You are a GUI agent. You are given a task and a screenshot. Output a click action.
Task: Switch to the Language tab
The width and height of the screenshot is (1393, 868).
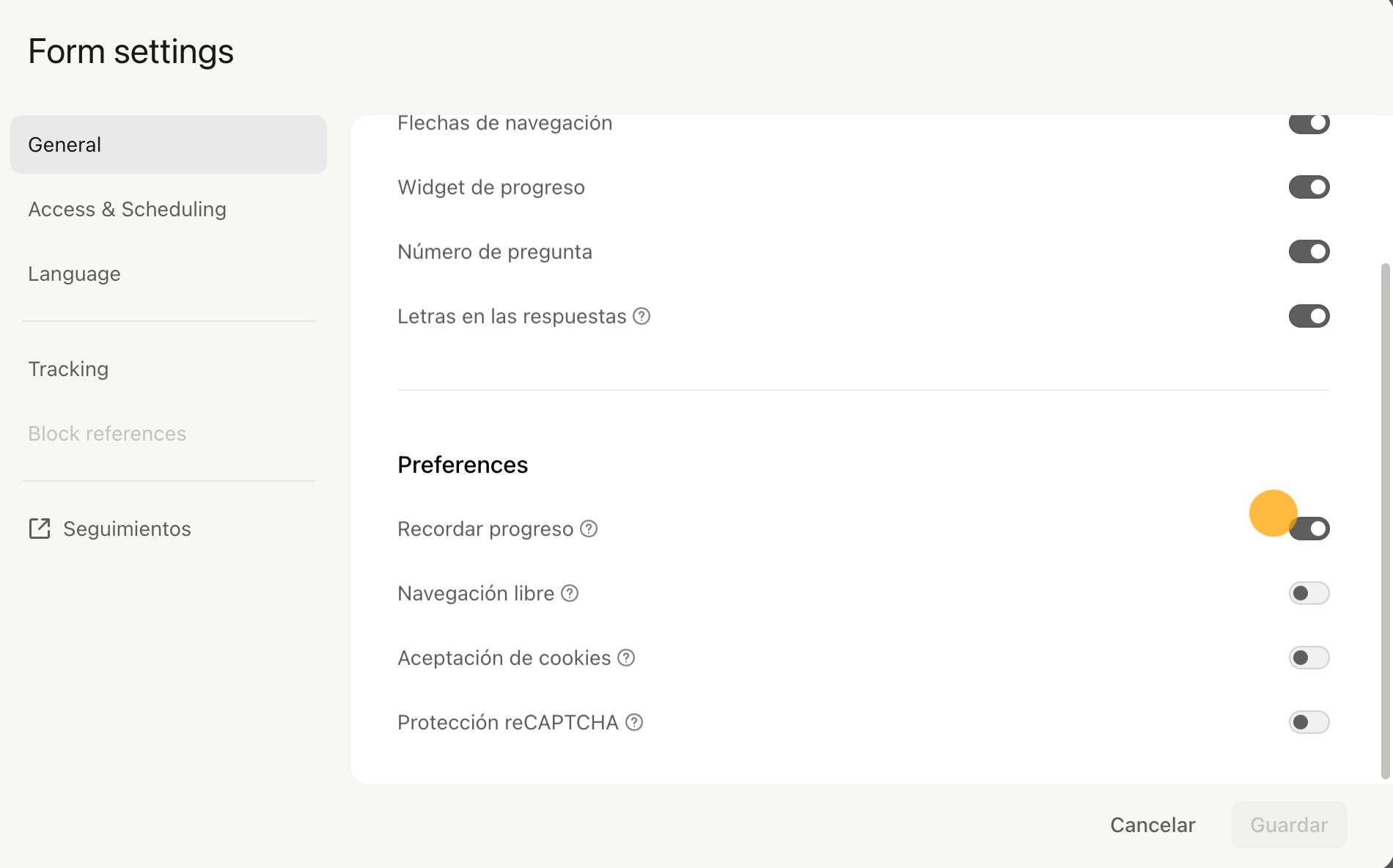(74, 273)
